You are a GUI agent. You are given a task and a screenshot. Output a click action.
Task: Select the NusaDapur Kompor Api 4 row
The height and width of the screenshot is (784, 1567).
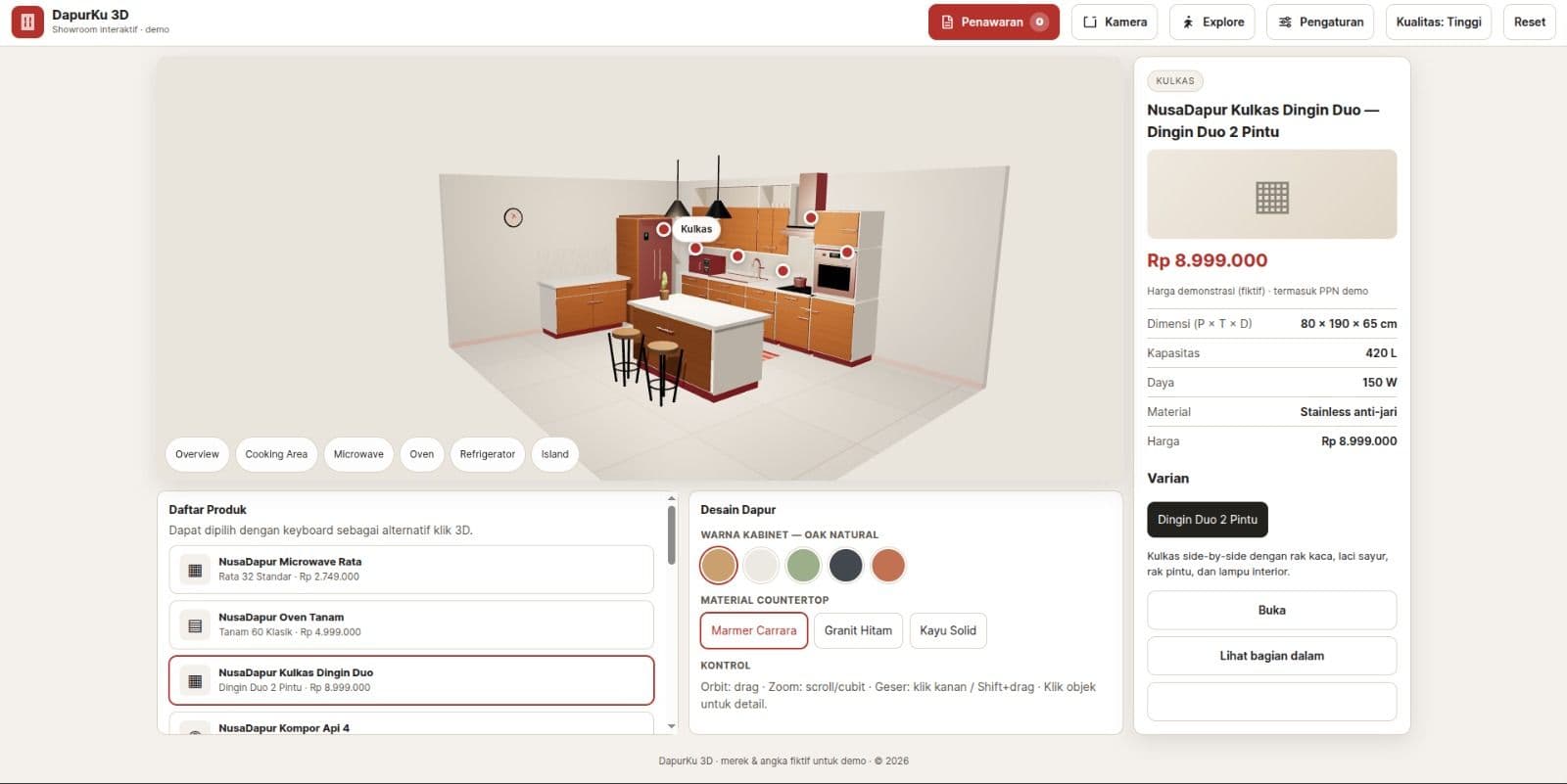coord(411,723)
